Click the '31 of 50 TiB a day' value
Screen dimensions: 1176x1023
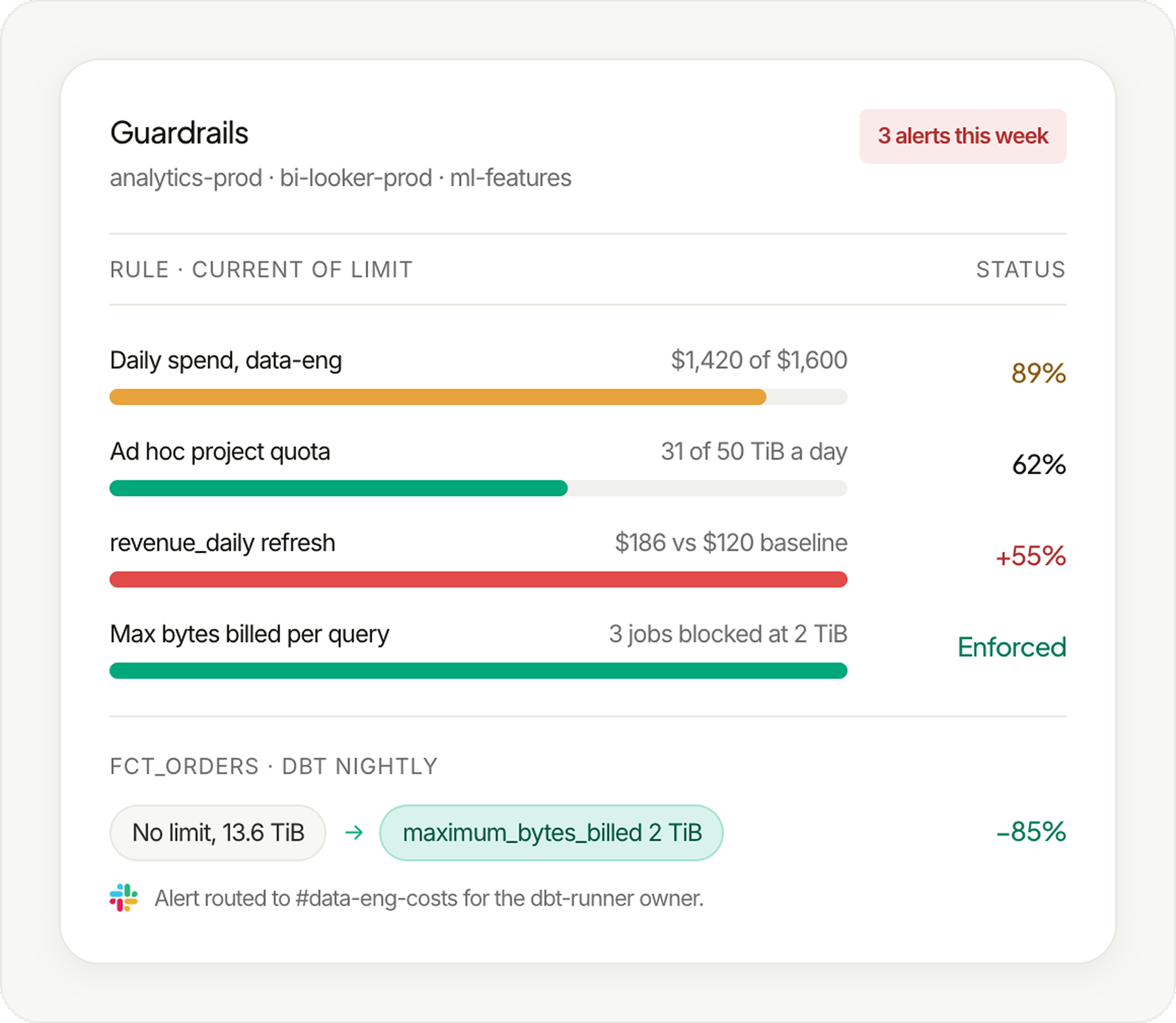coord(754,452)
